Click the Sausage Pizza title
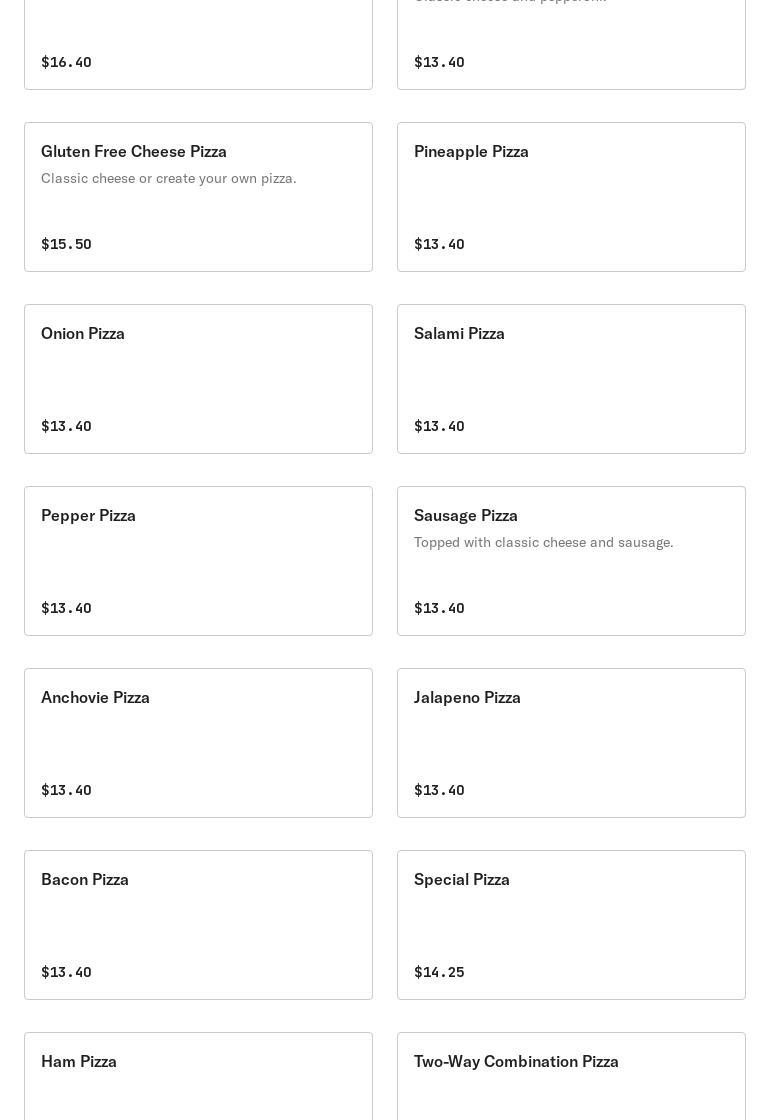This screenshot has height=1120, width=770. (x=466, y=516)
